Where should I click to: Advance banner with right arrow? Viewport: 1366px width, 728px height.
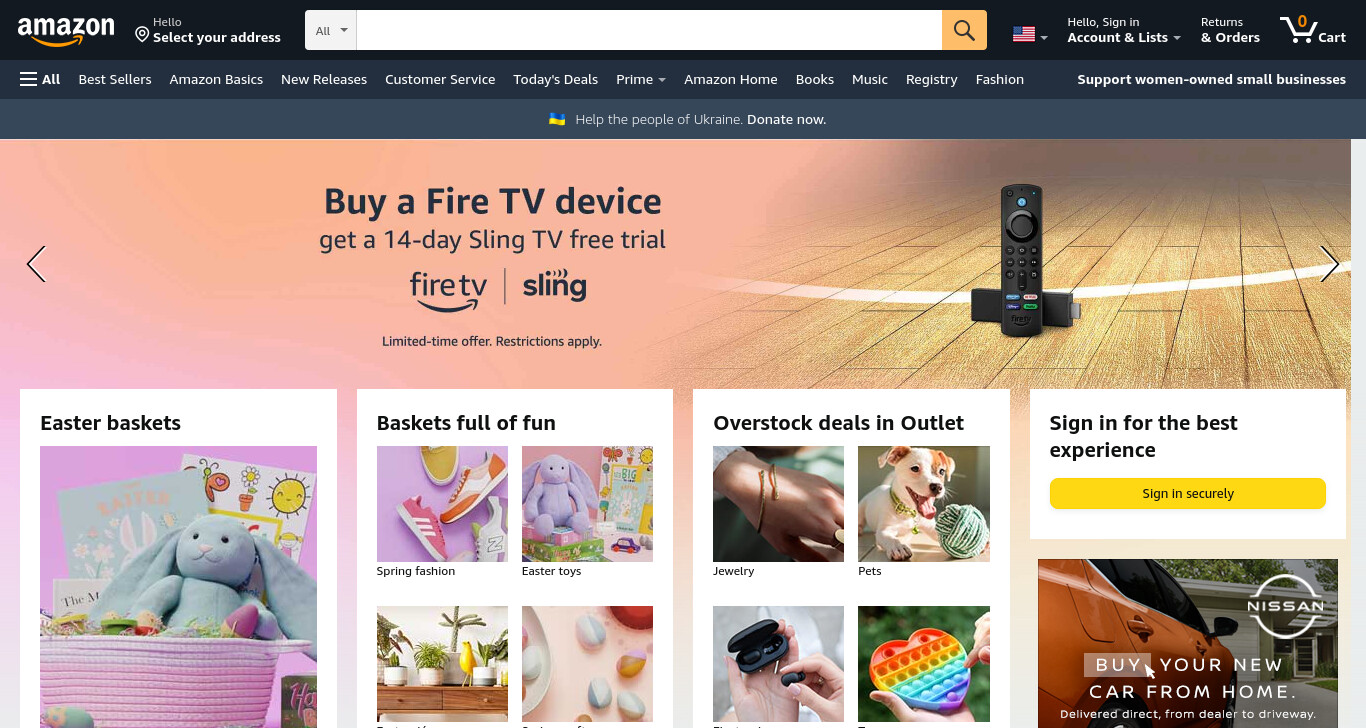(1329, 264)
